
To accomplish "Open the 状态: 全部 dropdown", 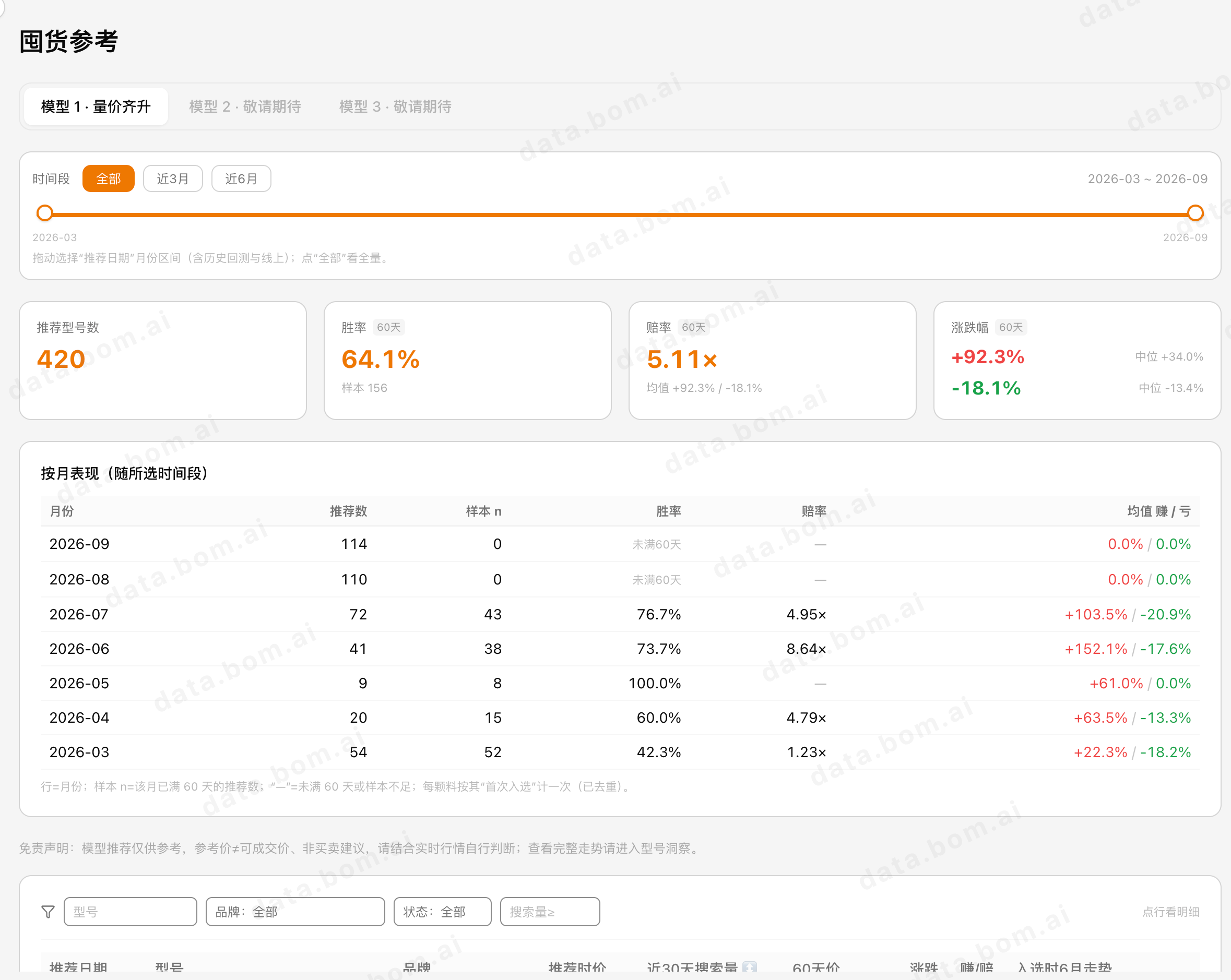I will tap(443, 912).
